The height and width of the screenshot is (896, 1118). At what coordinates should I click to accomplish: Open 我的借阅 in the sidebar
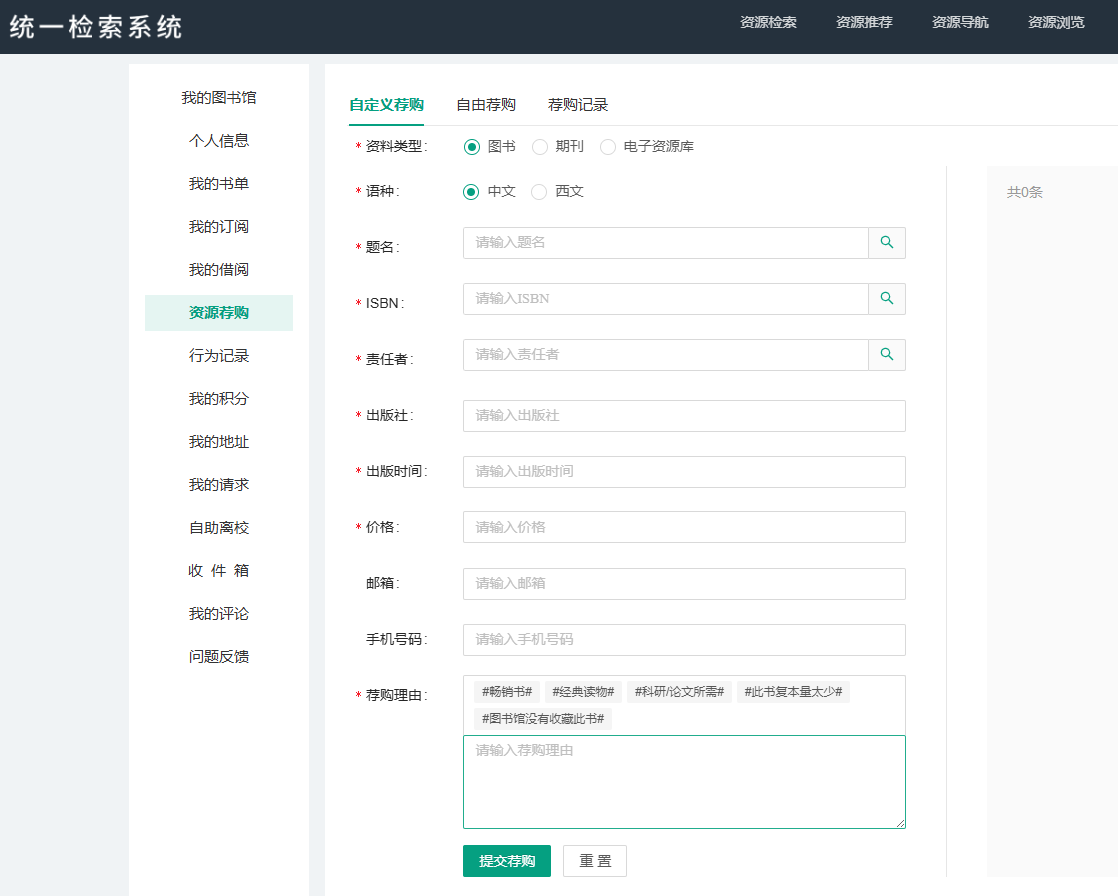219,270
